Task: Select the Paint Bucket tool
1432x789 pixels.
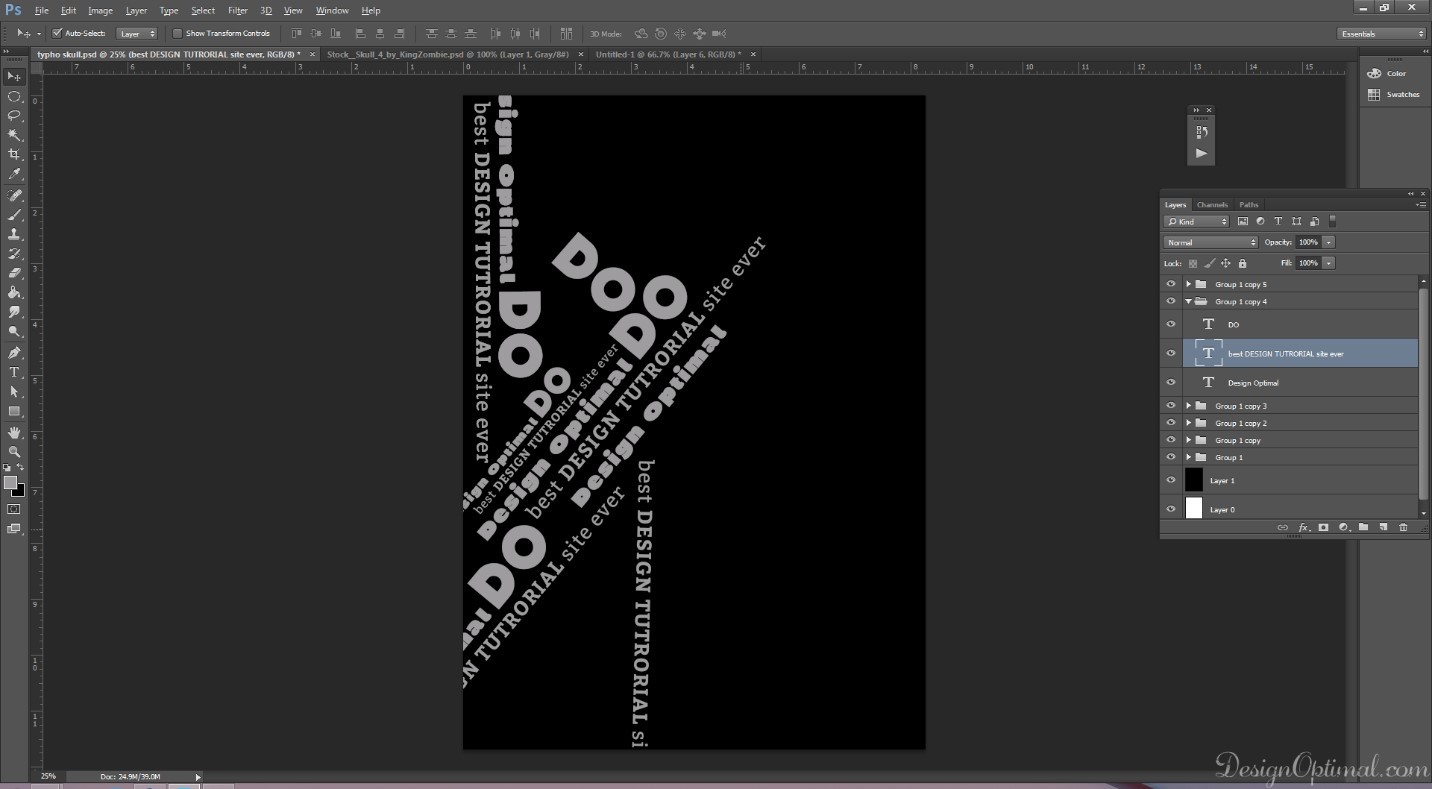Action: 14,293
